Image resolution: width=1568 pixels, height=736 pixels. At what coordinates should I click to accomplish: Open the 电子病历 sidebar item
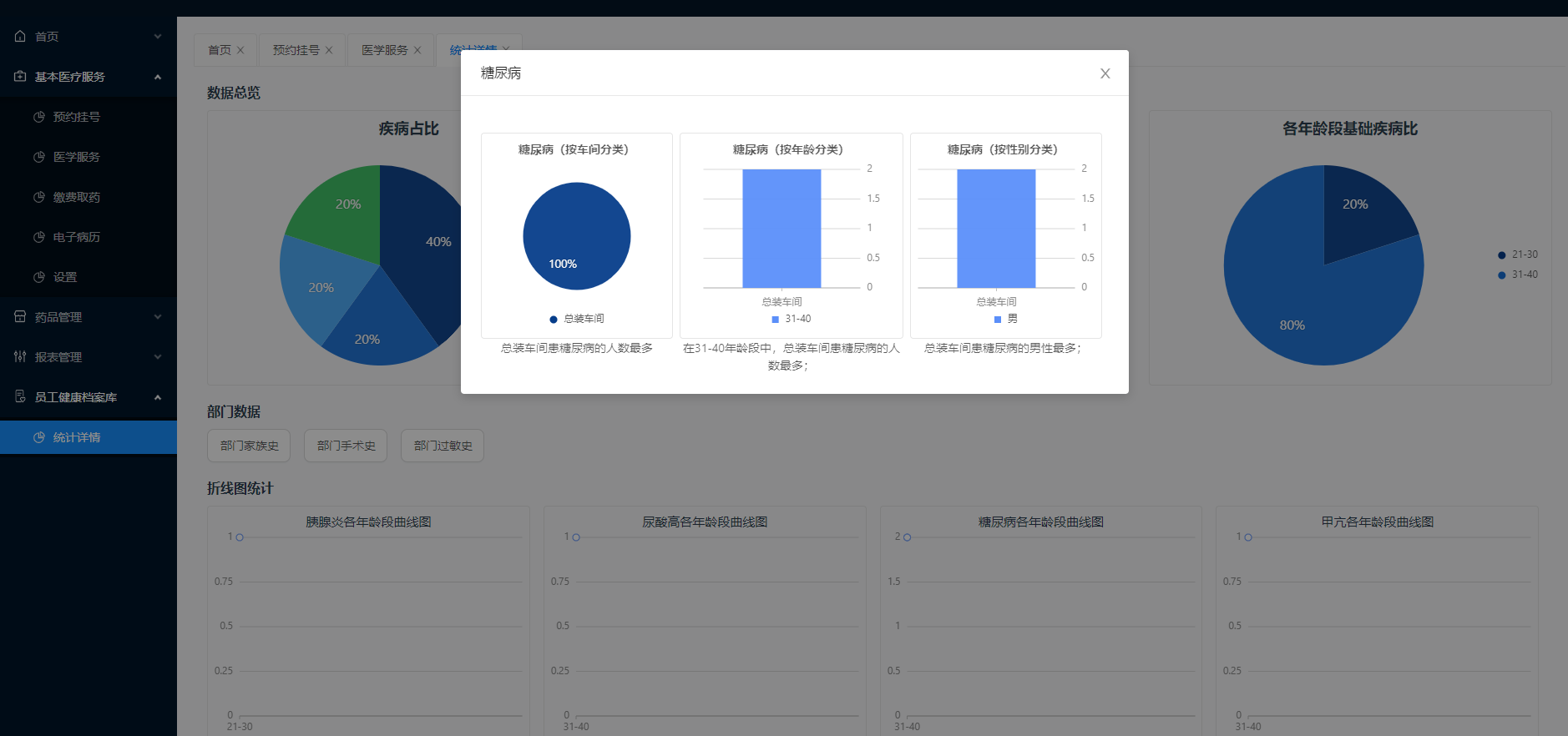tap(89, 237)
